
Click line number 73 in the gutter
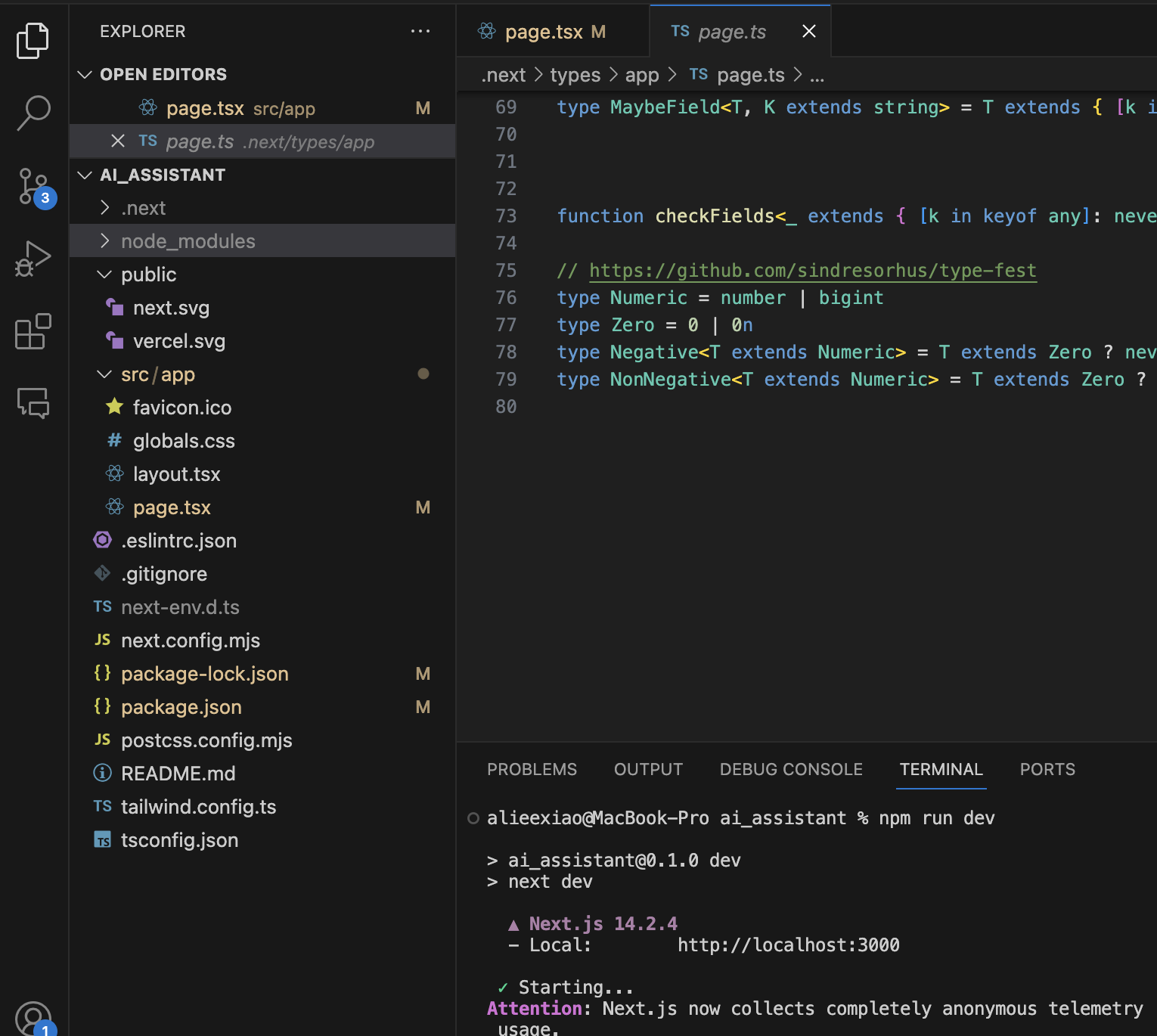[x=506, y=216]
